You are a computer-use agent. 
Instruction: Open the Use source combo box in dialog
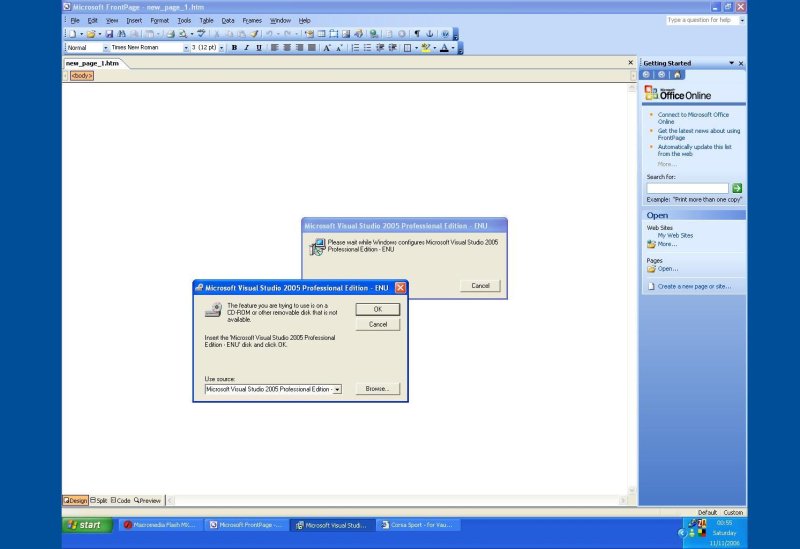pos(337,389)
